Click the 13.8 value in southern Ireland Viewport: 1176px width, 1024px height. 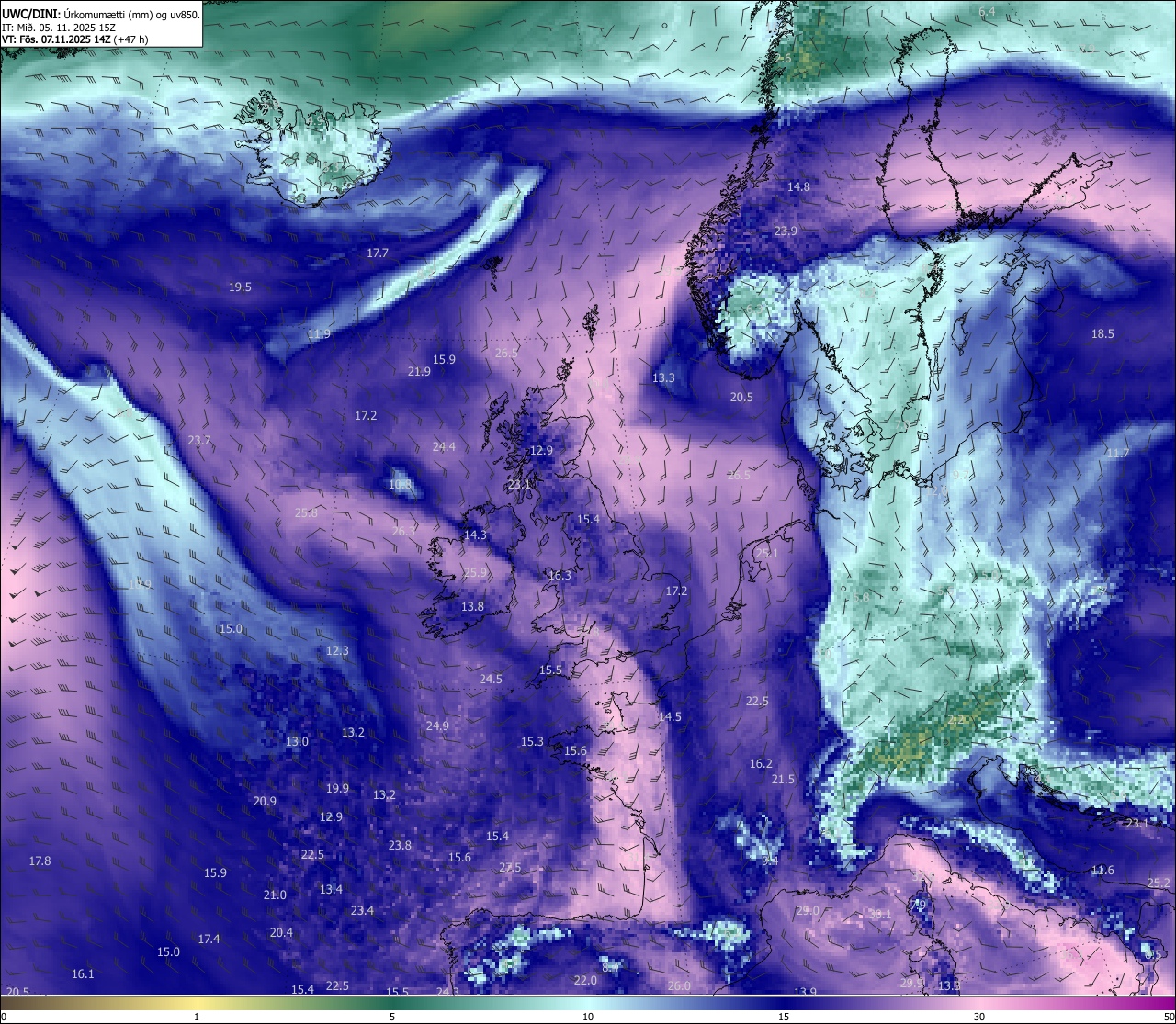click(x=472, y=607)
